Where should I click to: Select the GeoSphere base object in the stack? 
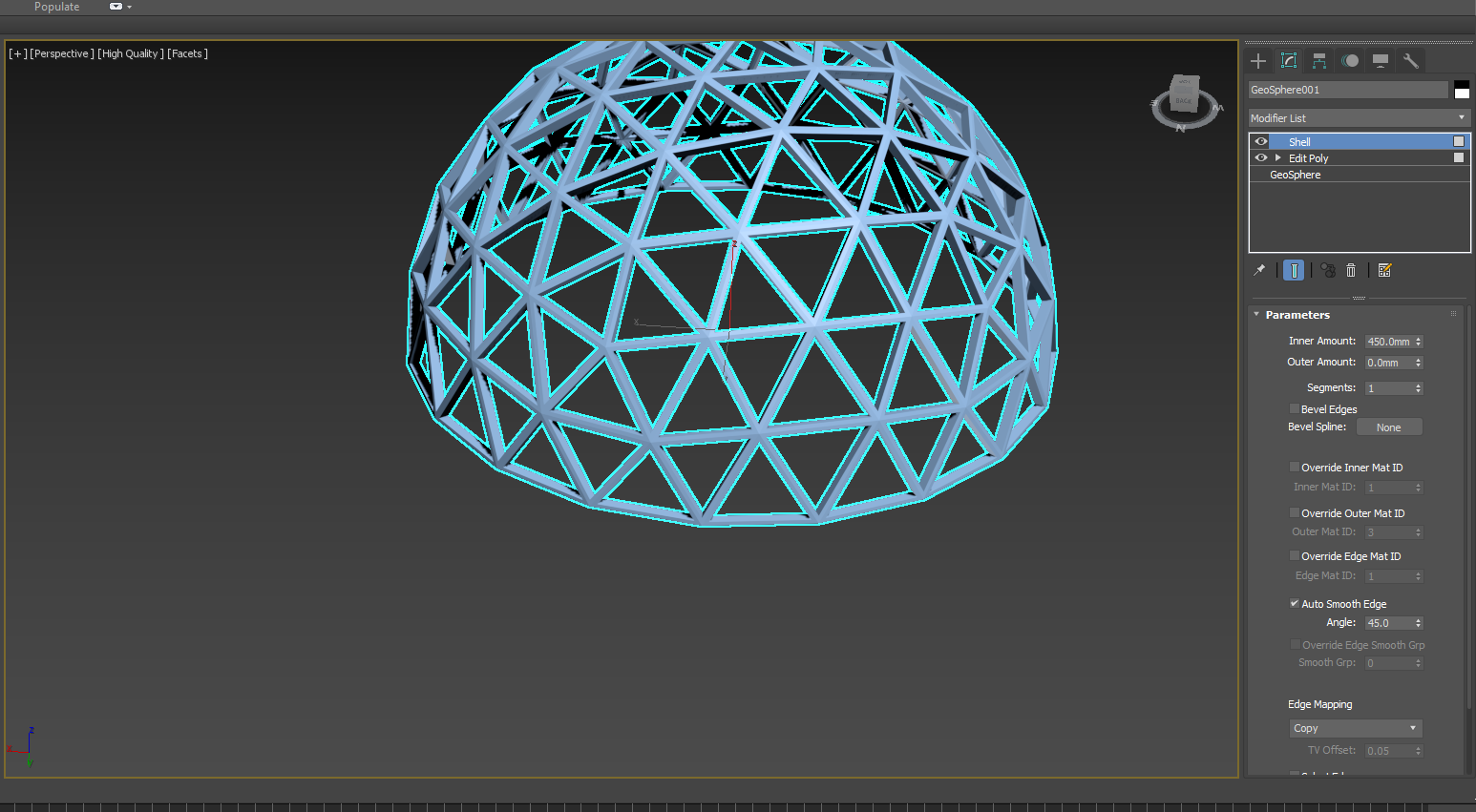(1295, 175)
